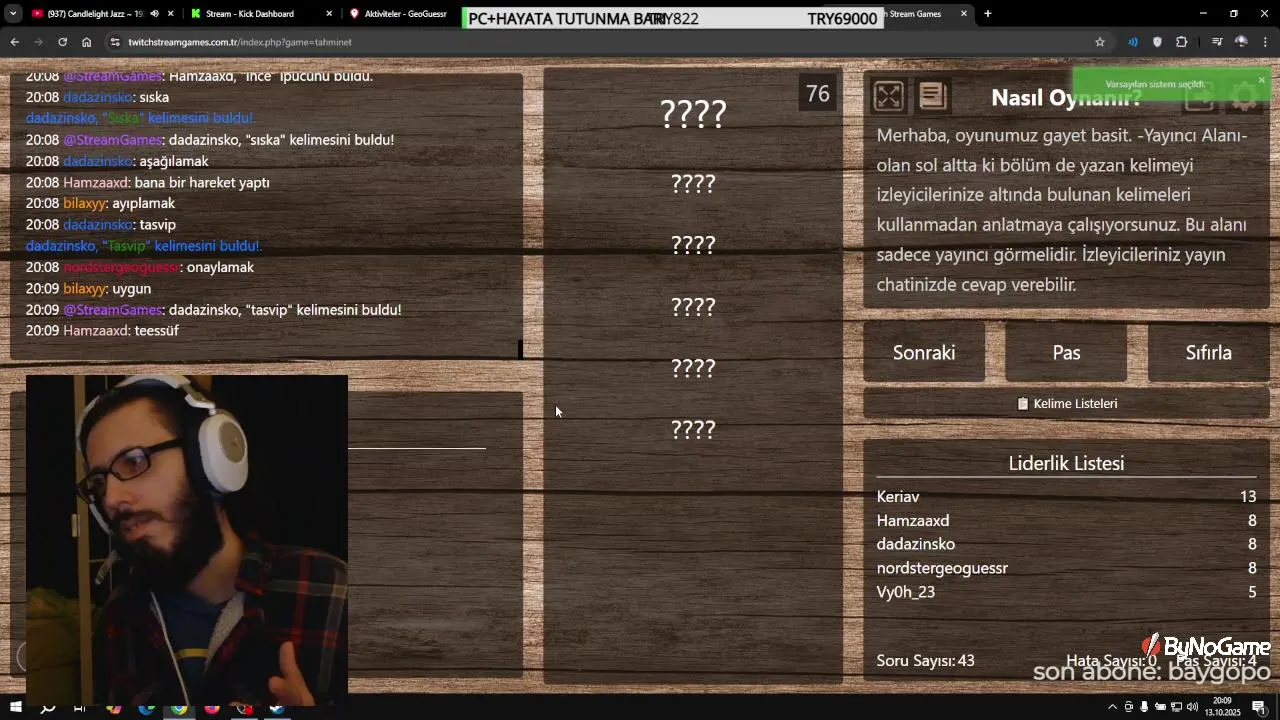
Task: Close the green 'Varsayılan sistem seçildi' notification
Action: [1261, 80]
